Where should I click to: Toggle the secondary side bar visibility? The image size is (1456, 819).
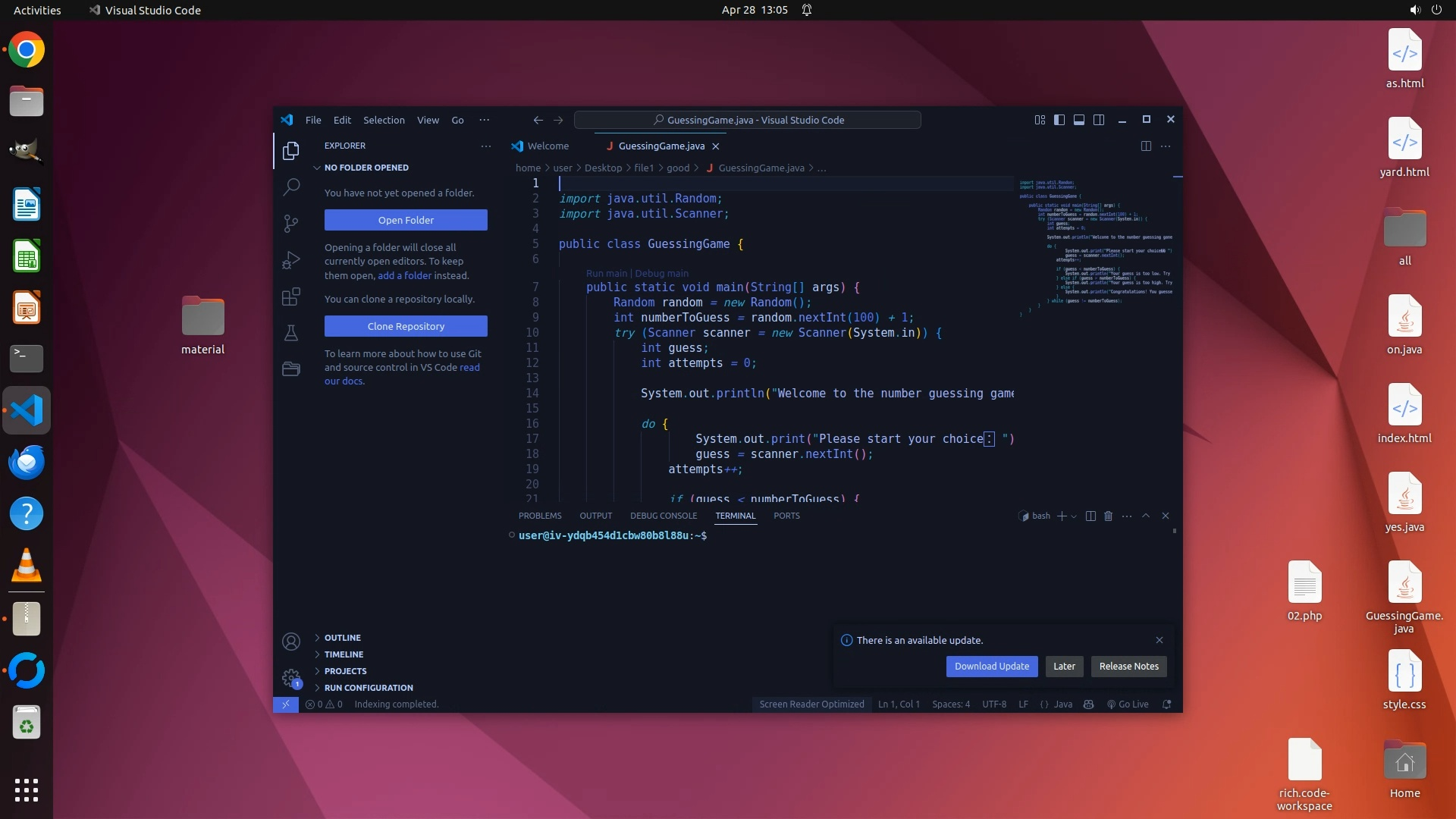pyautogui.click(x=1099, y=120)
